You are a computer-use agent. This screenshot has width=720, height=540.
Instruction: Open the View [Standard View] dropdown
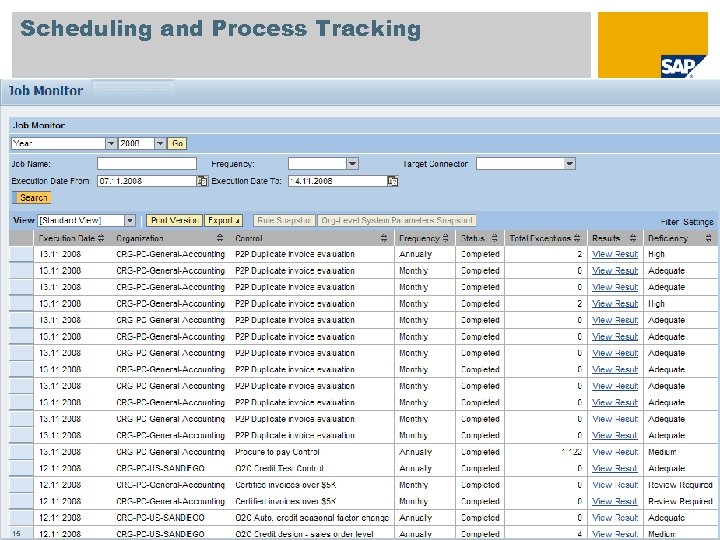point(130,221)
